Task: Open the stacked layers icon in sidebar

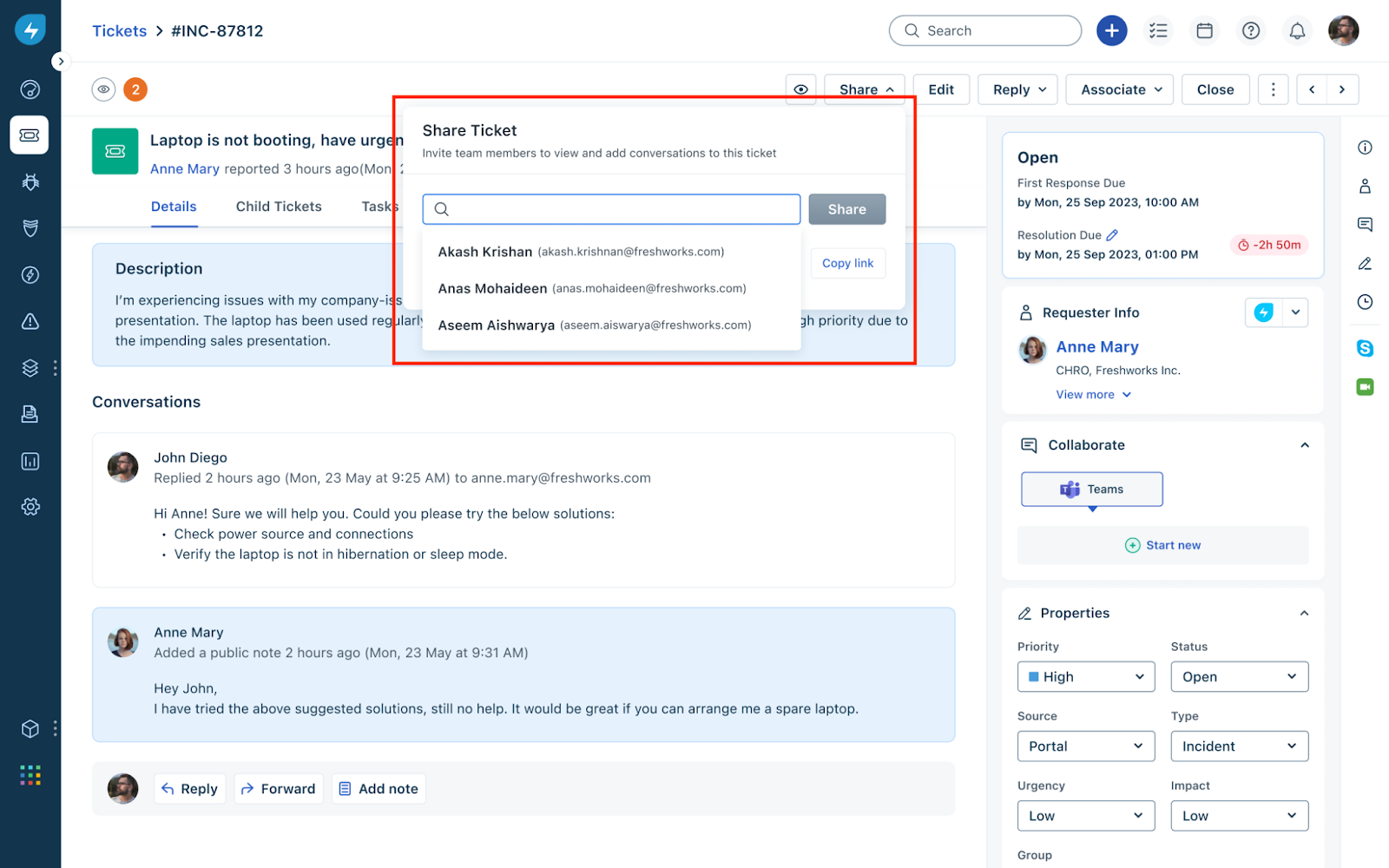Action: [x=30, y=368]
